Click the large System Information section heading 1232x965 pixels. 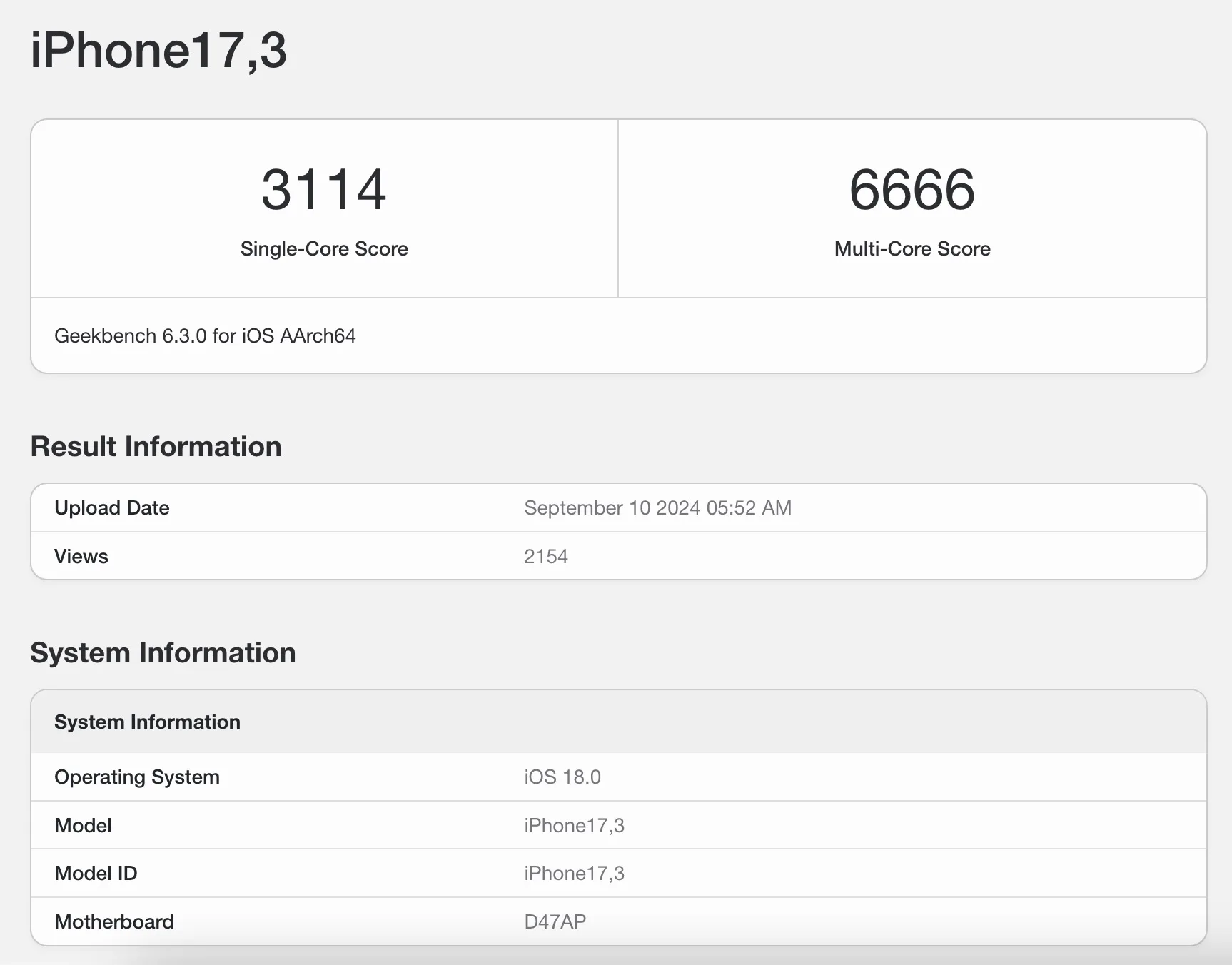tap(163, 653)
